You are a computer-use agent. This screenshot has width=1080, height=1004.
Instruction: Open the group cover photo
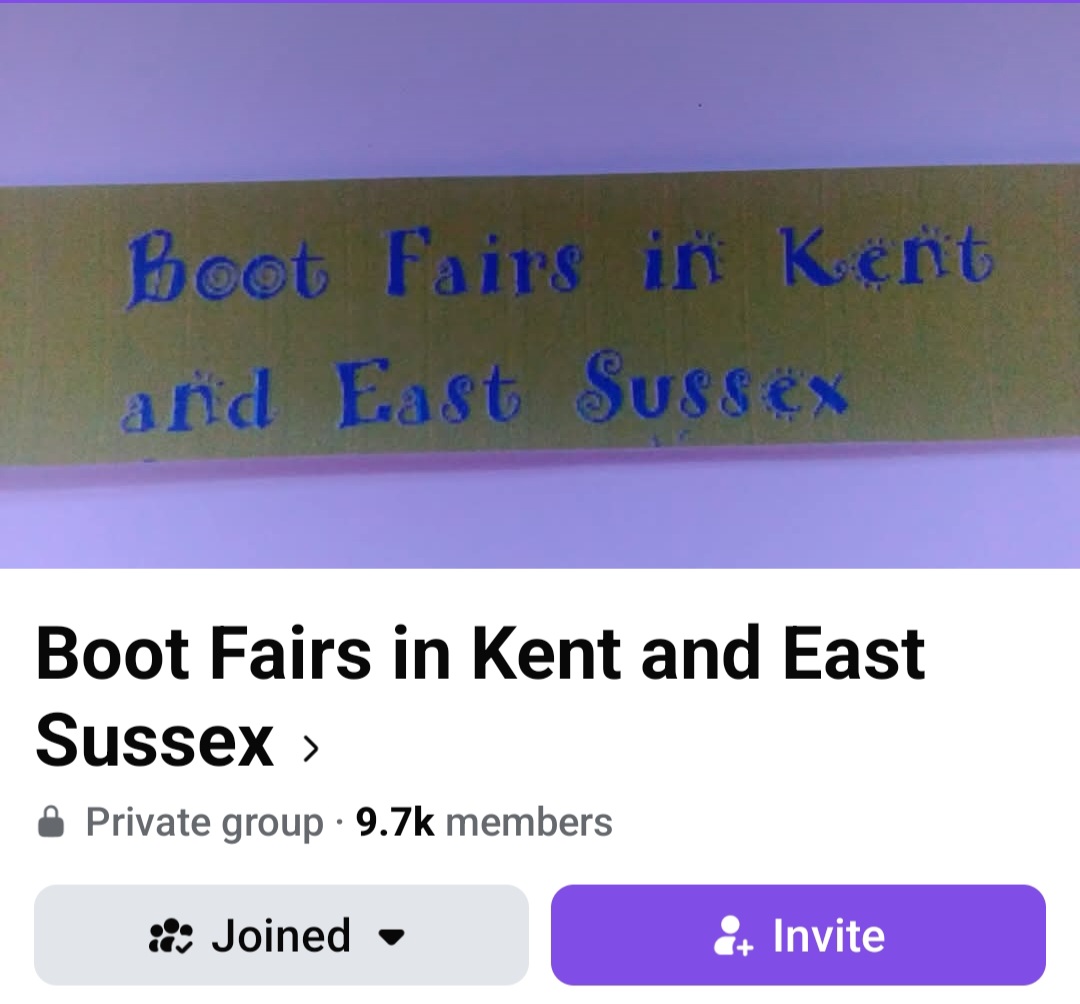[540, 285]
